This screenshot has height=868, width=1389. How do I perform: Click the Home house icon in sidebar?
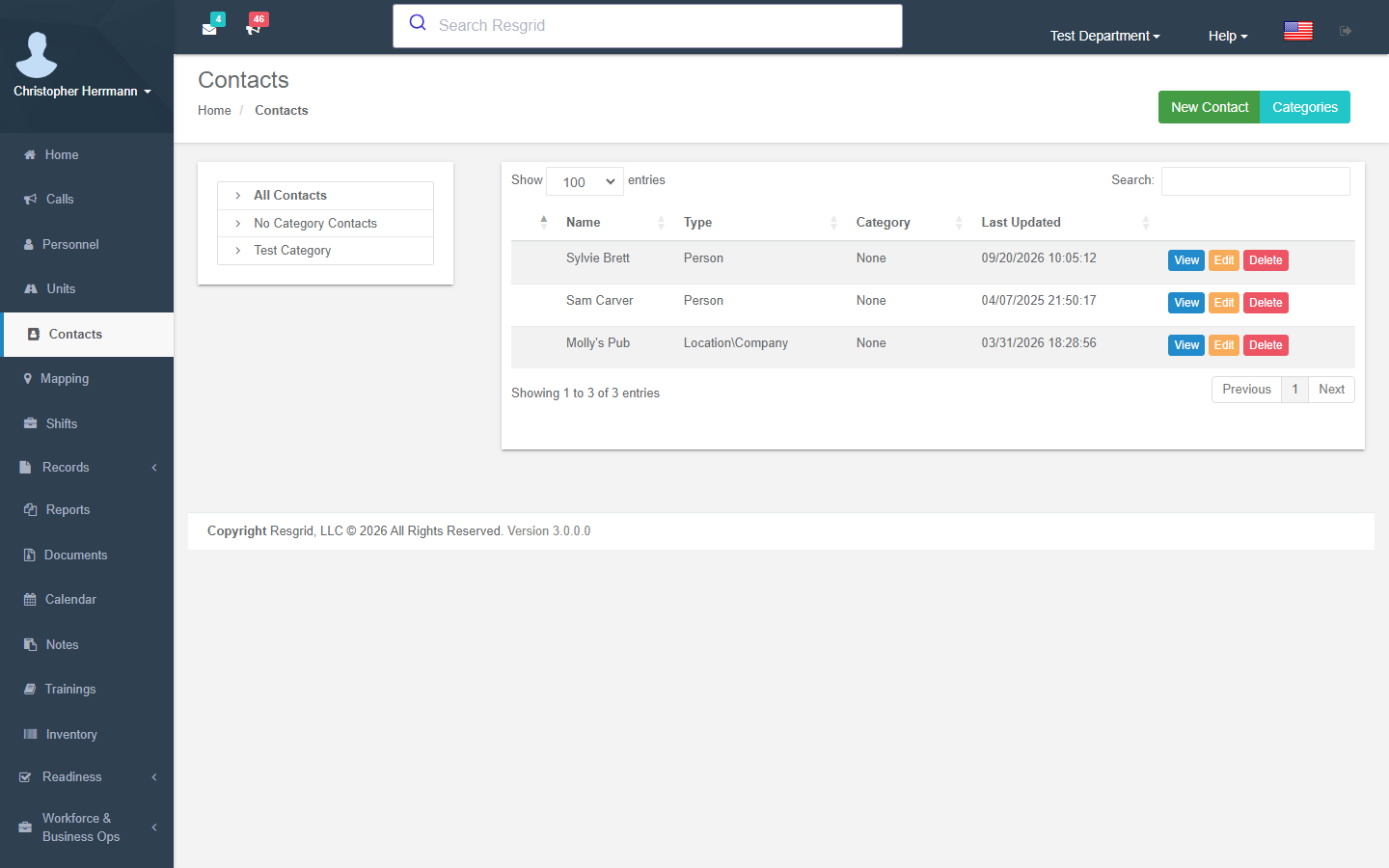[30, 154]
